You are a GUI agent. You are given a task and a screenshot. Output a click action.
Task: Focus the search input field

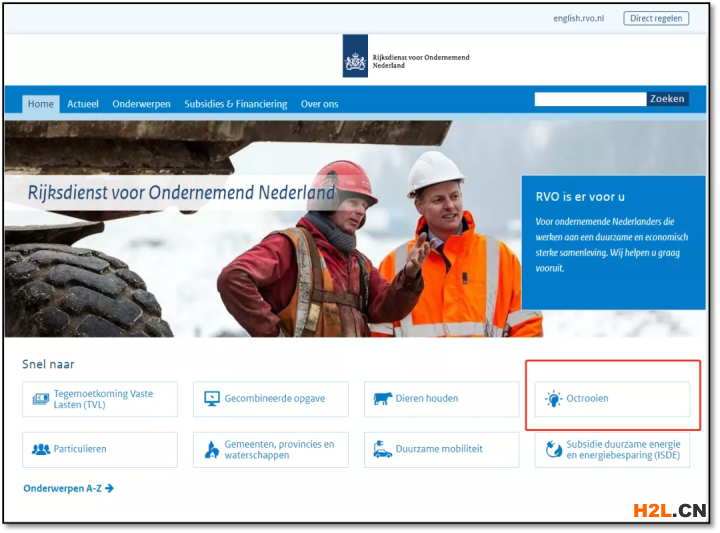tap(590, 99)
